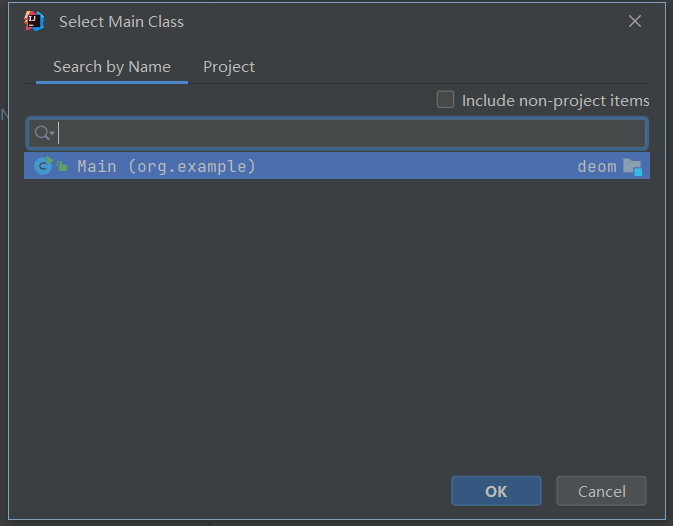Click the magnifier search icon
Screen dimensions: 673x526
(x=42, y=133)
